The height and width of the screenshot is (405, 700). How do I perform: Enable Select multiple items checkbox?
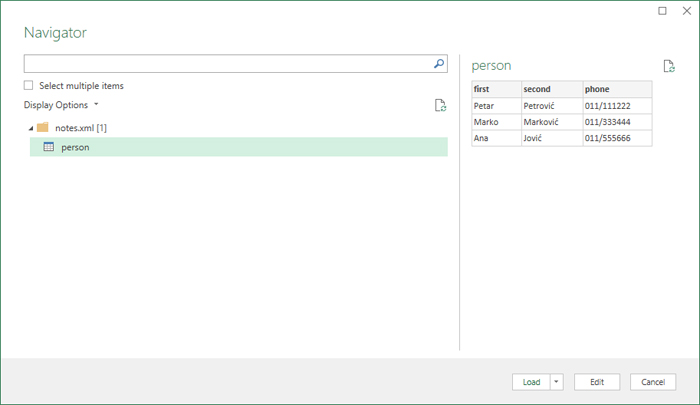click(29, 86)
